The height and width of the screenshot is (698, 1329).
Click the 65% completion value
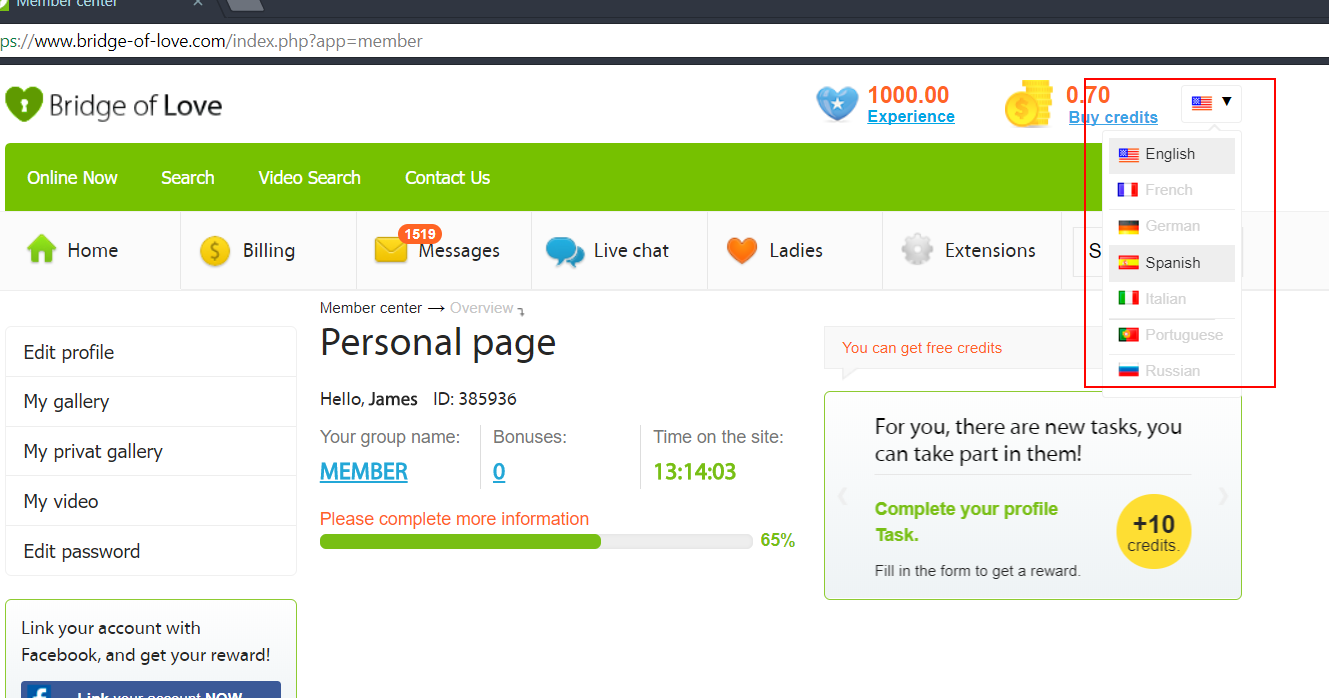tap(778, 541)
